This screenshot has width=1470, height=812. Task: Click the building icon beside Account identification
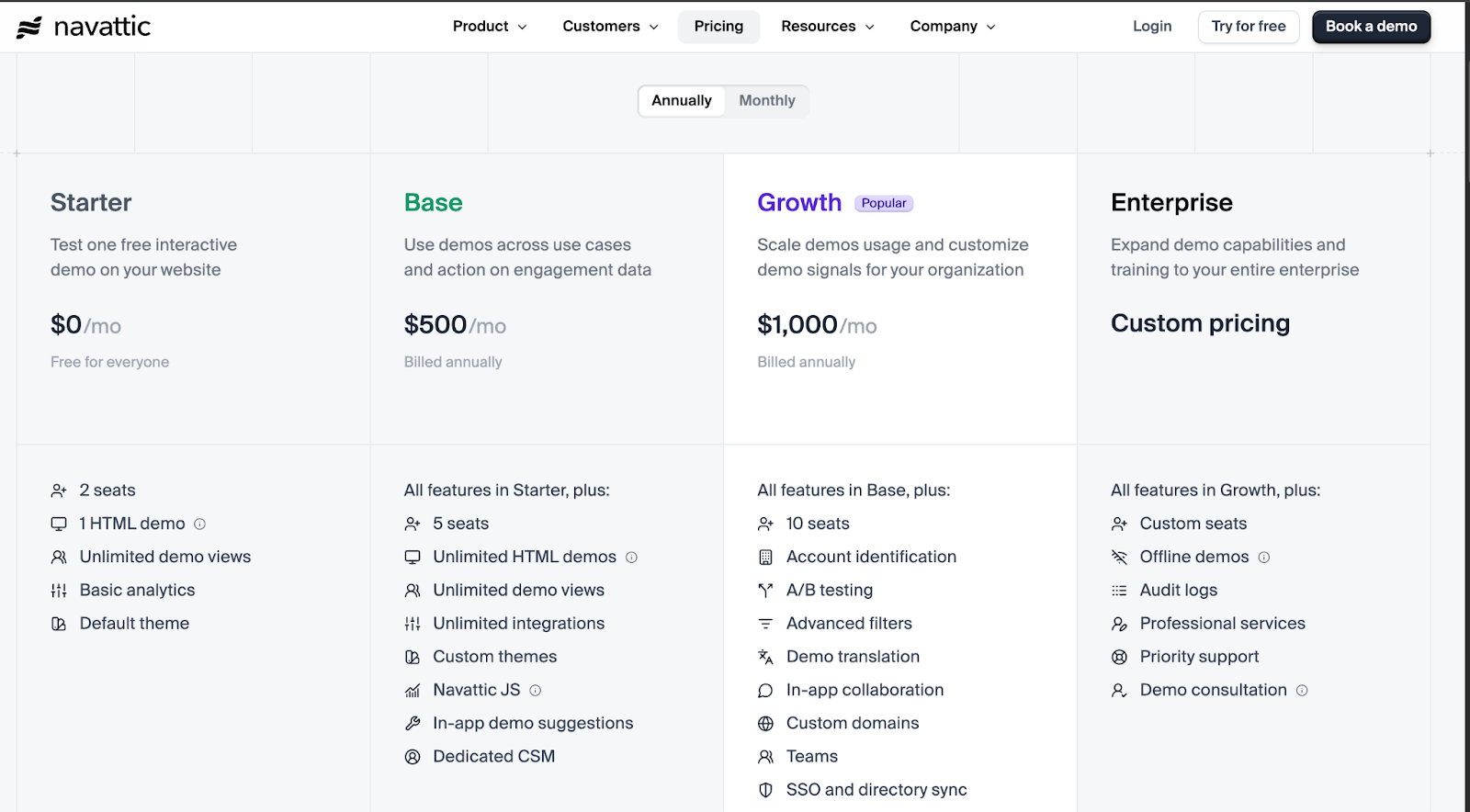tap(765, 557)
